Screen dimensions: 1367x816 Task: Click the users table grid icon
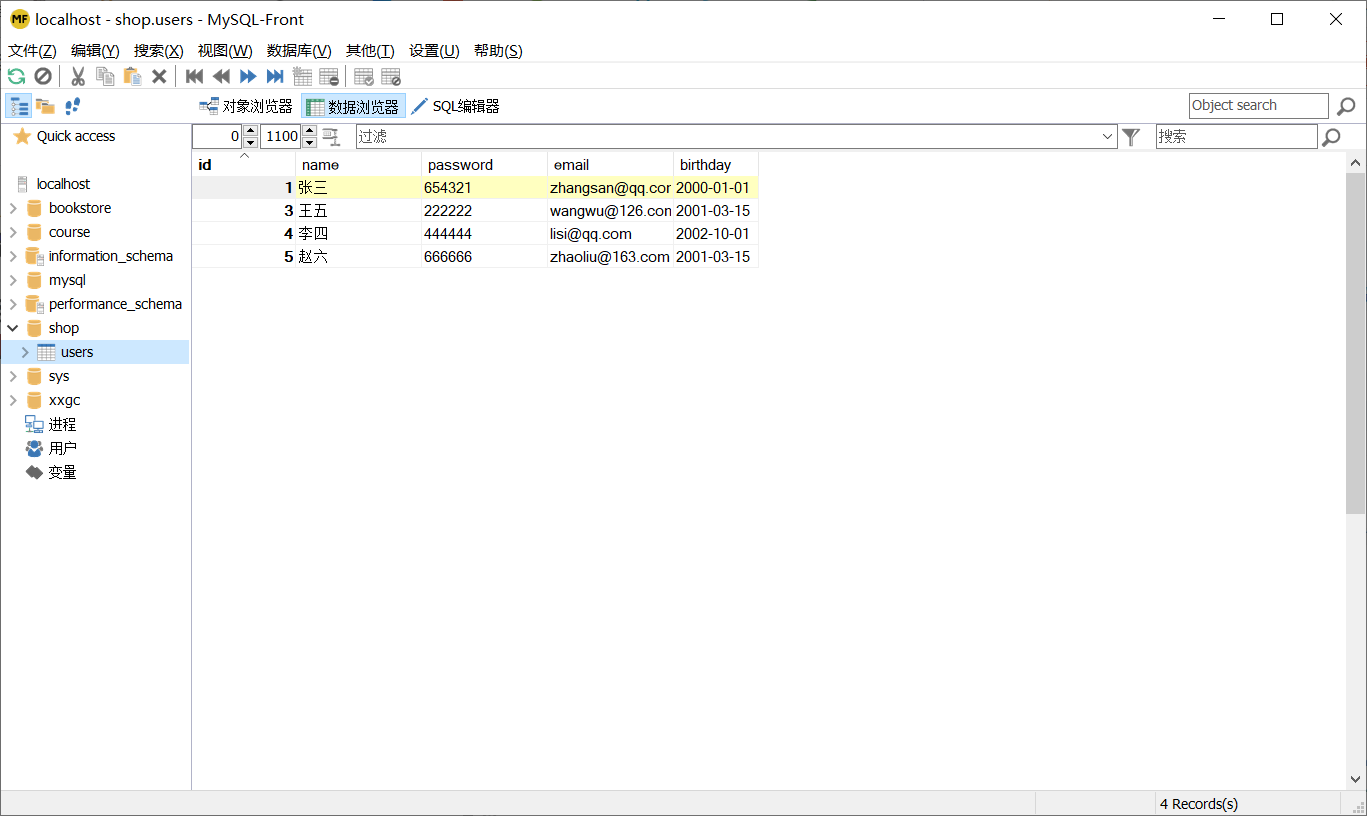pos(46,352)
